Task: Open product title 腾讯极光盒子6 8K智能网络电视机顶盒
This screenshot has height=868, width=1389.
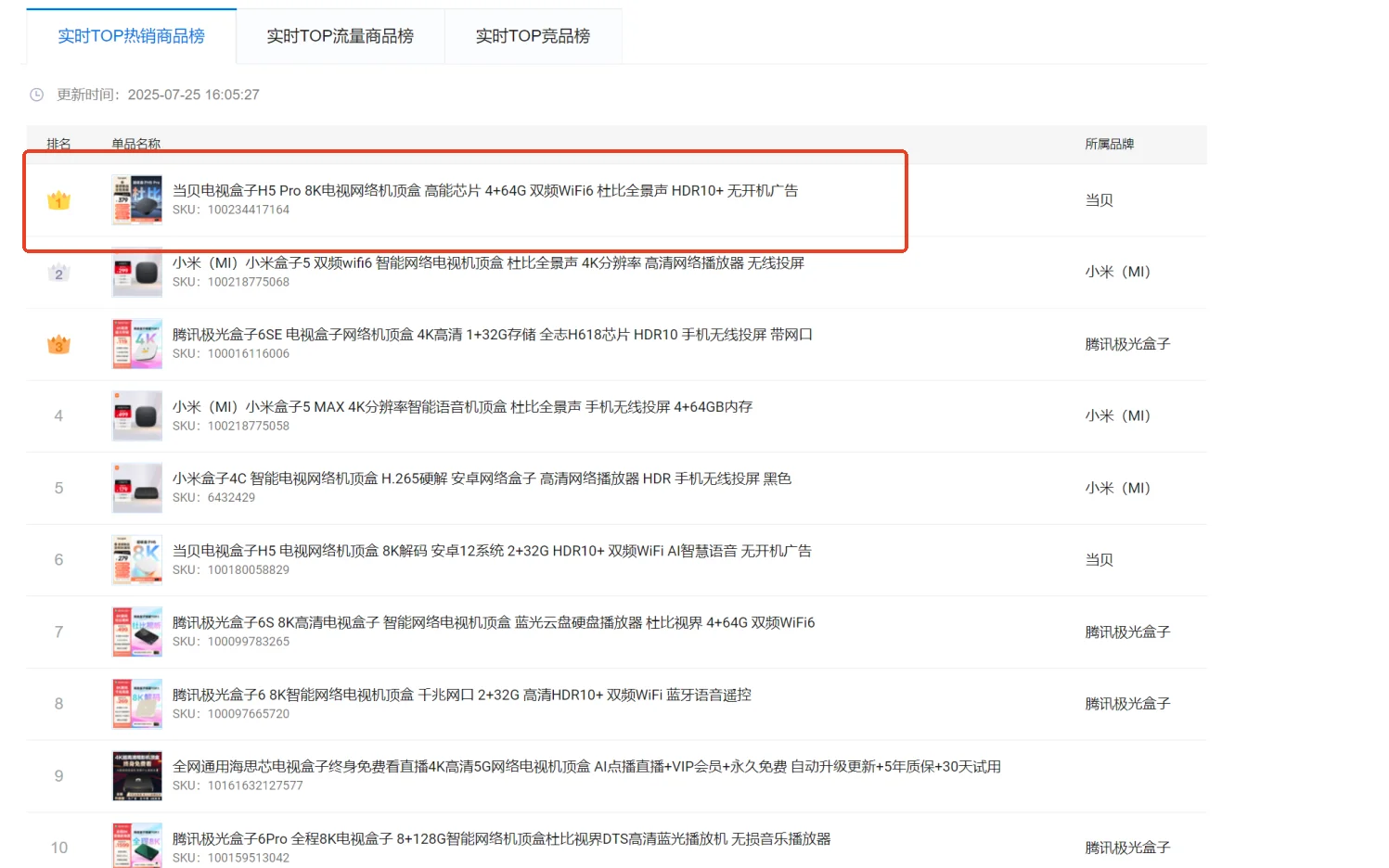Action: (462, 695)
